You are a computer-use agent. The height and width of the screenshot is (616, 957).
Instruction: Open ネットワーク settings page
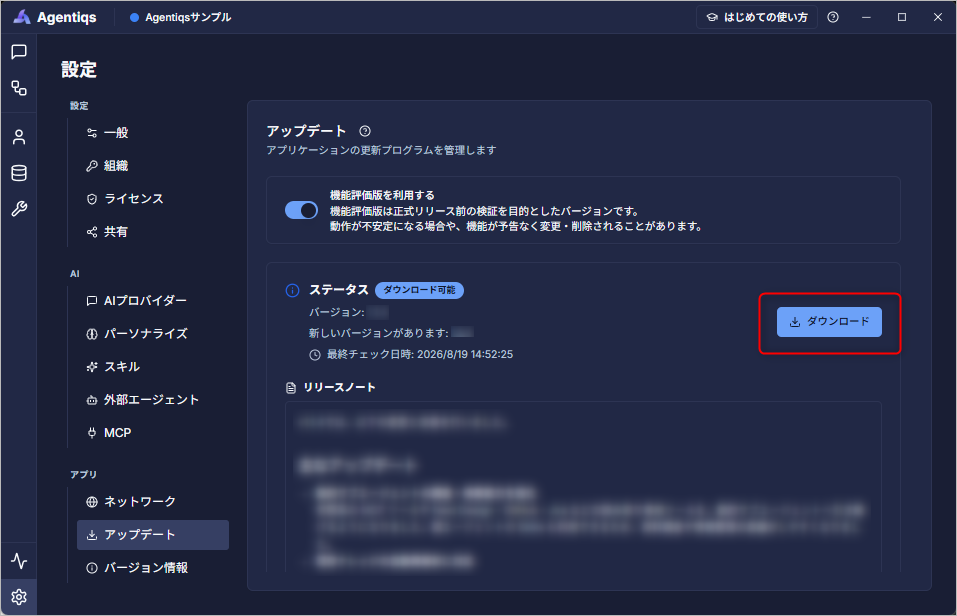pos(153,502)
